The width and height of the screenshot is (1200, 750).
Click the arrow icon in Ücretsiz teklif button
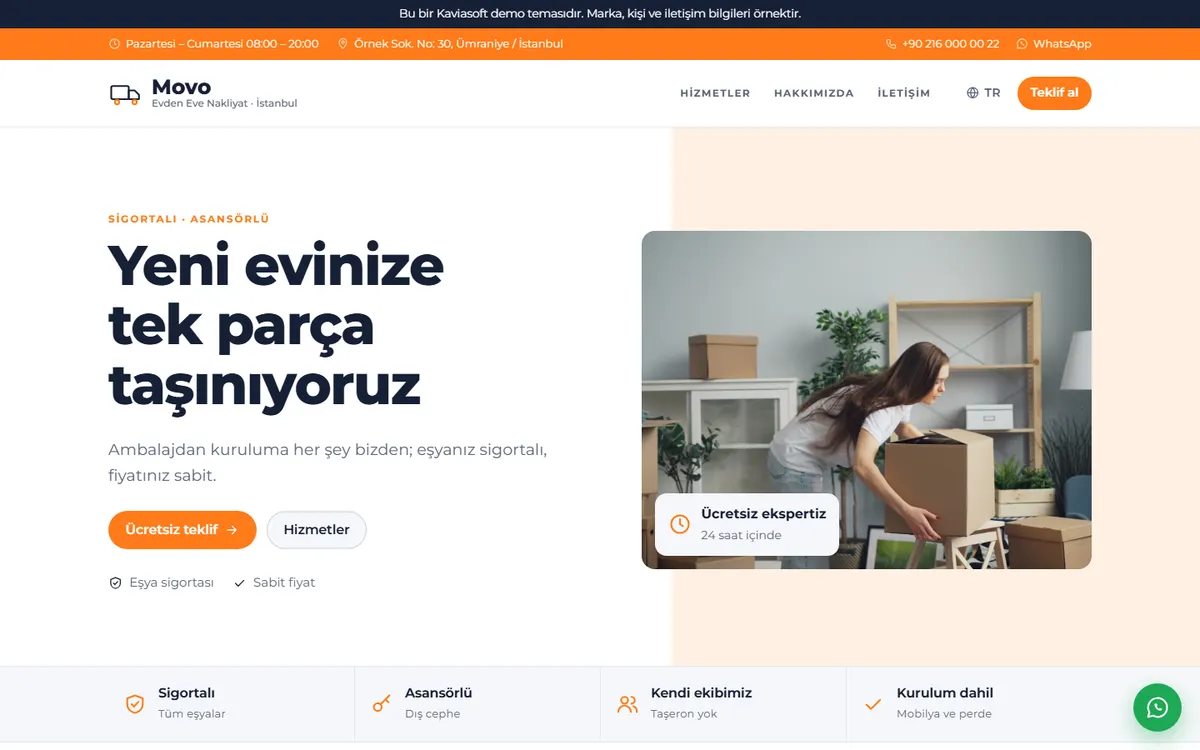pos(232,530)
